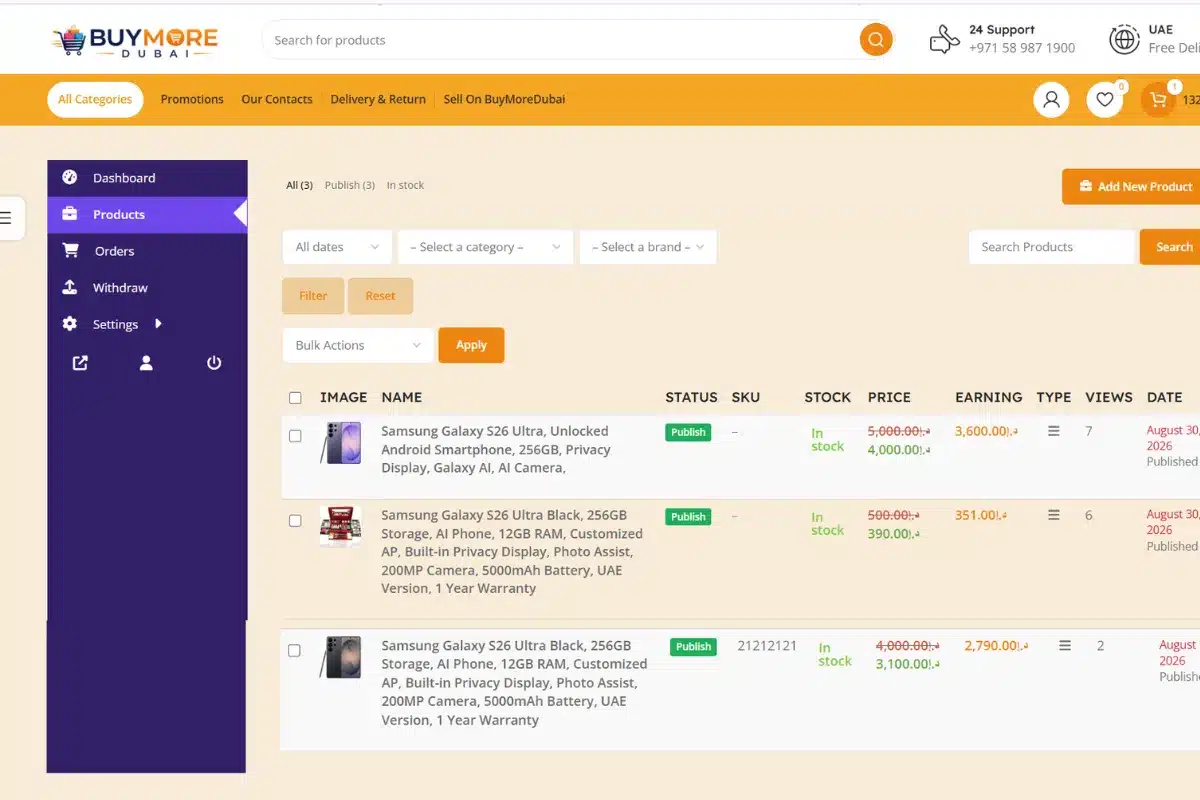Open Promotions in the navigation bar

click(192, 99)
